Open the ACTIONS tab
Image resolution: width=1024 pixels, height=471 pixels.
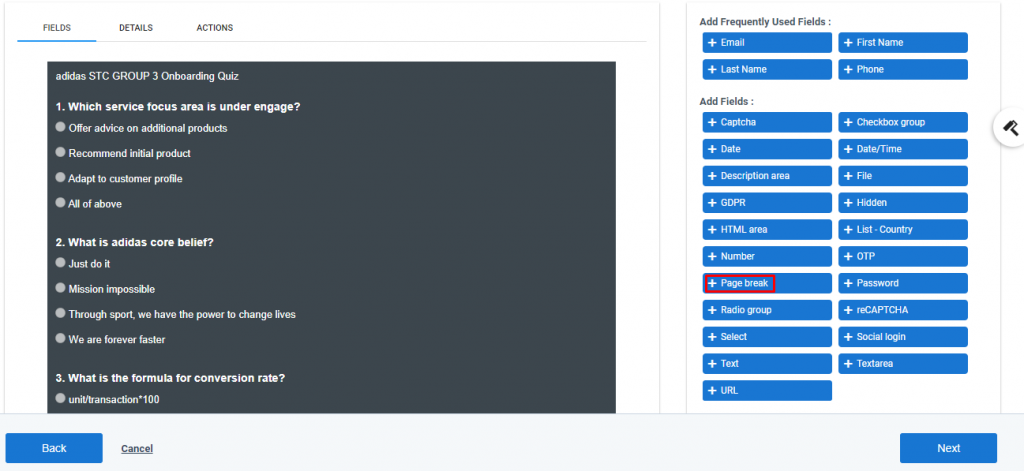pos(215,28)
